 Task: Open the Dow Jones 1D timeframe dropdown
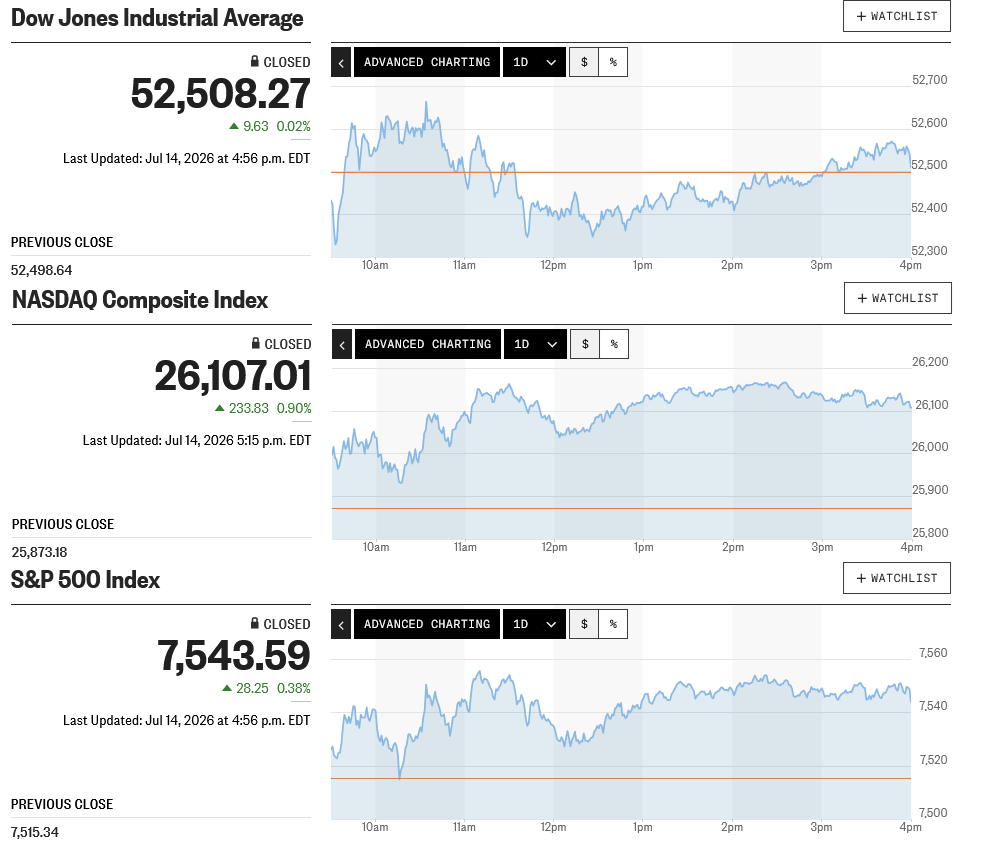[534, 62]
